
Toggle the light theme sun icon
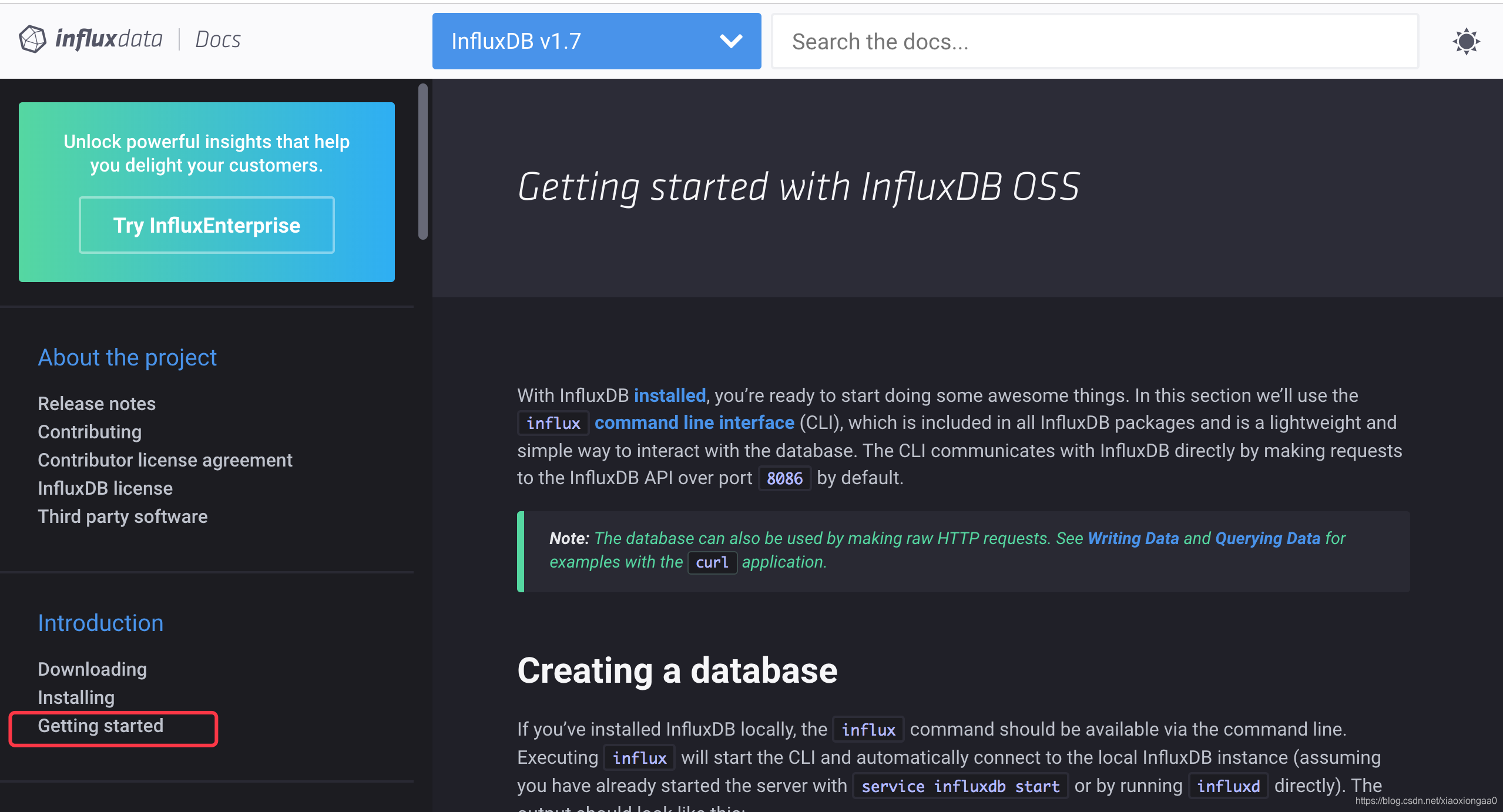coord(1466,41)
